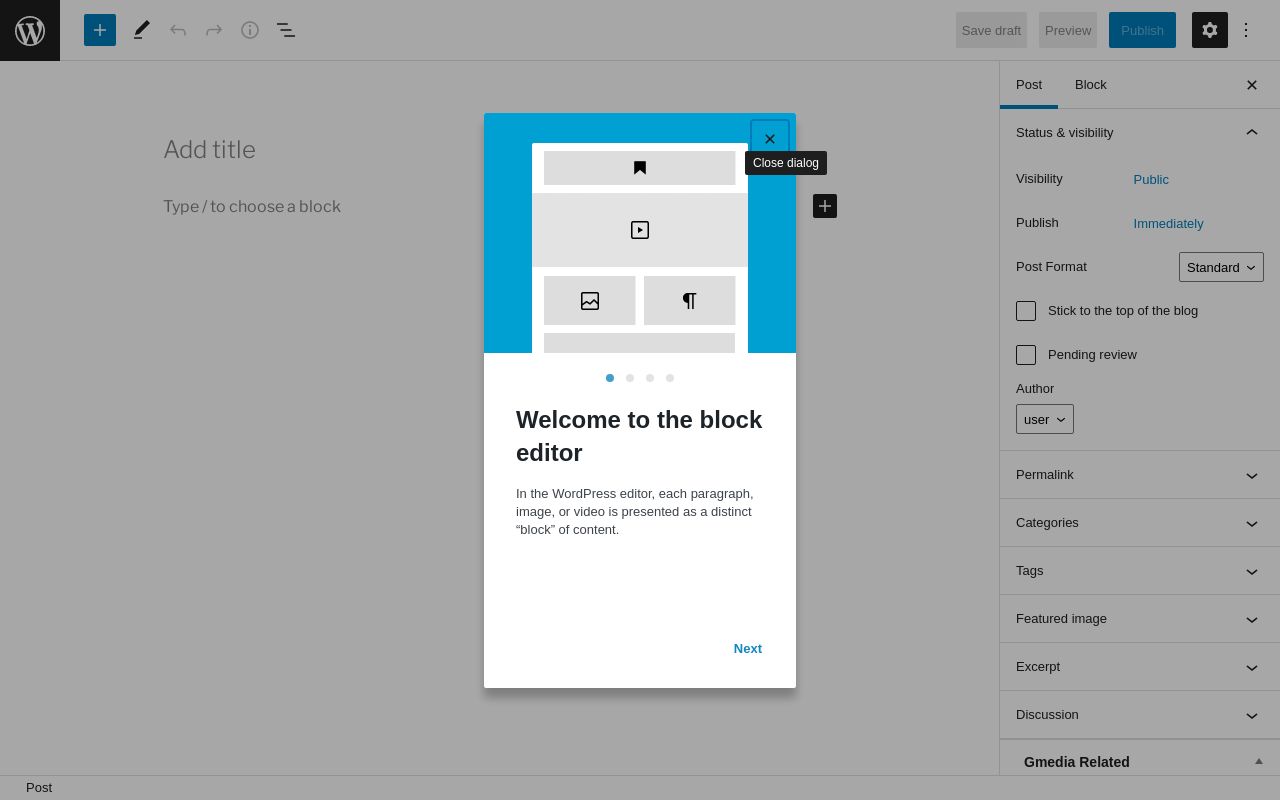Toggle the Settings gear icon
This screenshot has height=800, width=1280.
click(x=1210, y=30)
